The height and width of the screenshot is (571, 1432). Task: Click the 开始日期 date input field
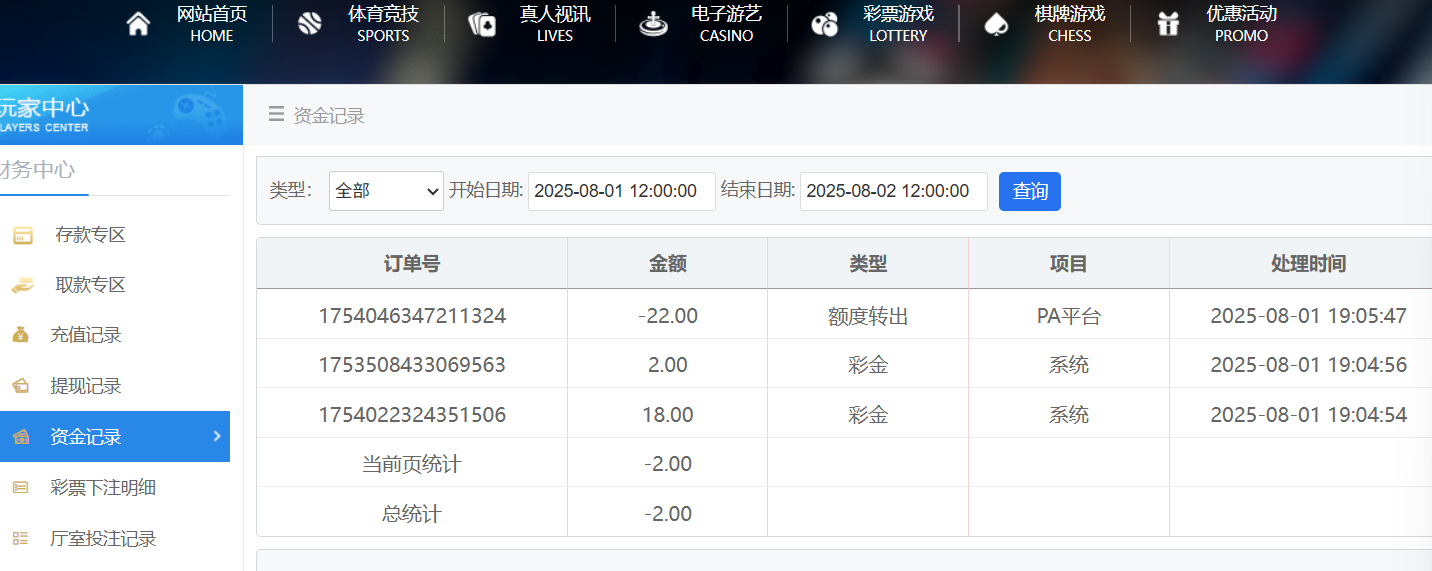pos(621,191)
